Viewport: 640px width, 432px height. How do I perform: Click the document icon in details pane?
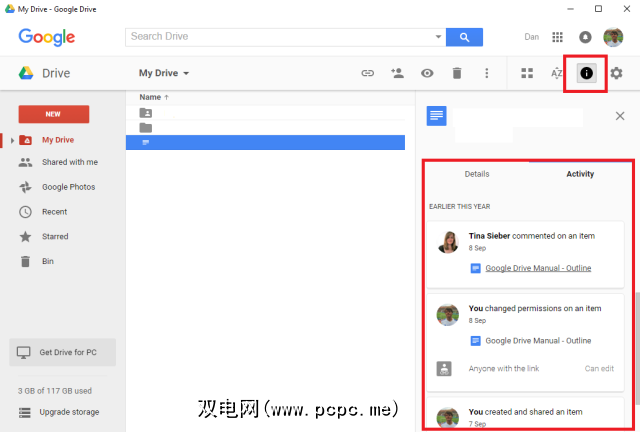point(436,116)
